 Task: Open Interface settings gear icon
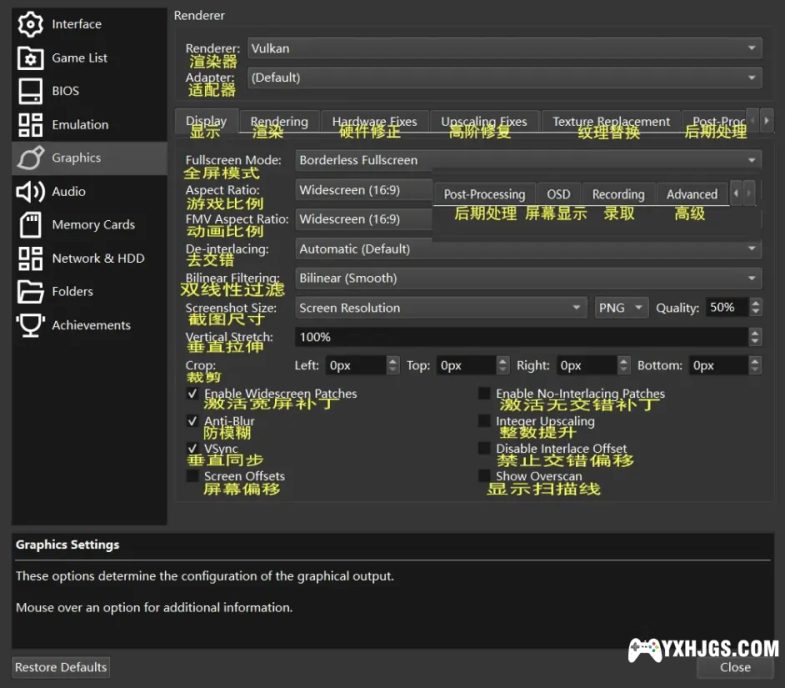pyautogui.click(x=31, y=24)
